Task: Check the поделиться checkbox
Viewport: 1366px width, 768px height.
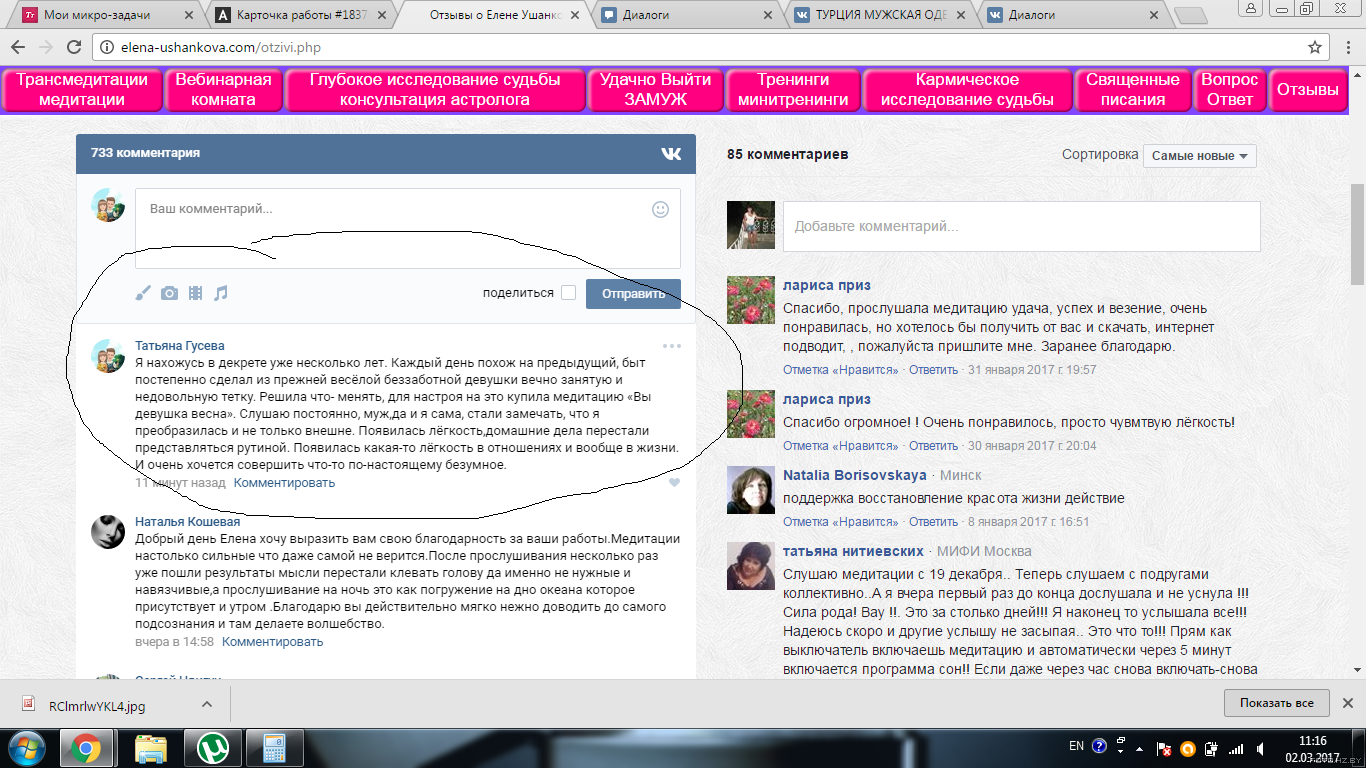Action: tap(568, 293)
